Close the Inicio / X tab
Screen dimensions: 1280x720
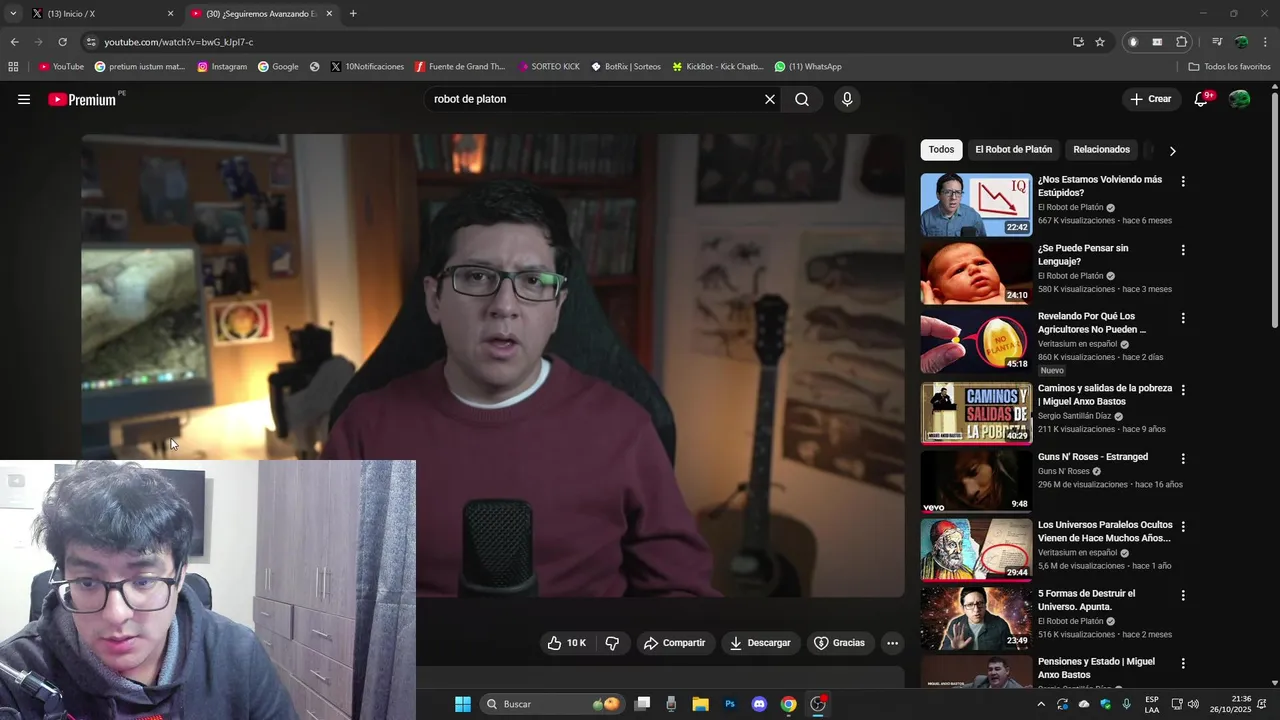tap(170, 14)
